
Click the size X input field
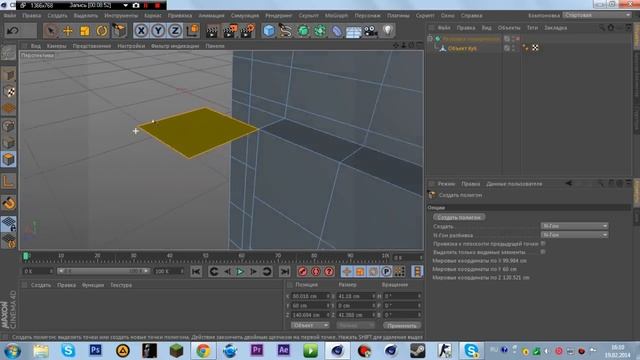(x=356, y=296)
